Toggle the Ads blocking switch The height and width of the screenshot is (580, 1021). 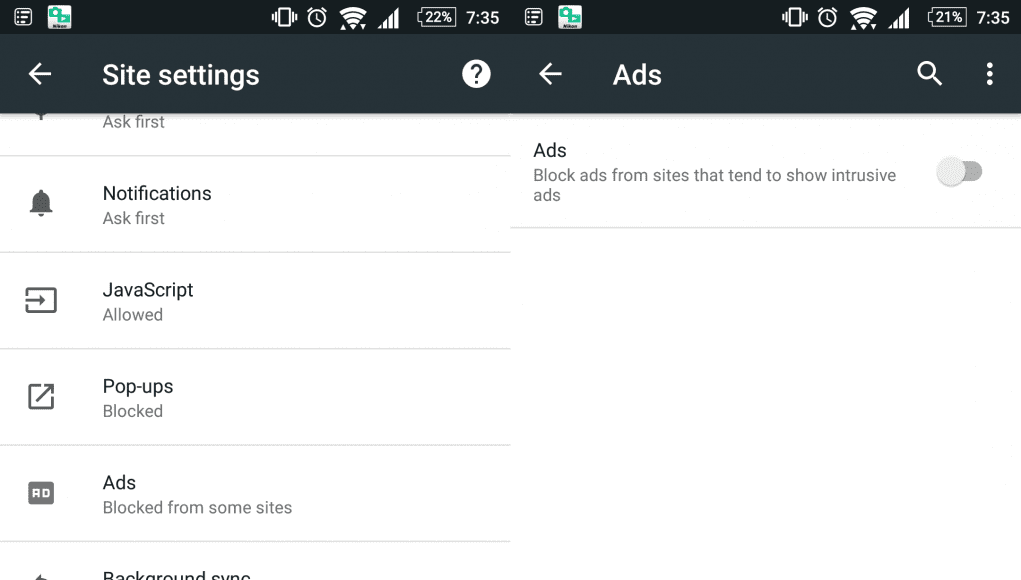click(x=959, y=172)
